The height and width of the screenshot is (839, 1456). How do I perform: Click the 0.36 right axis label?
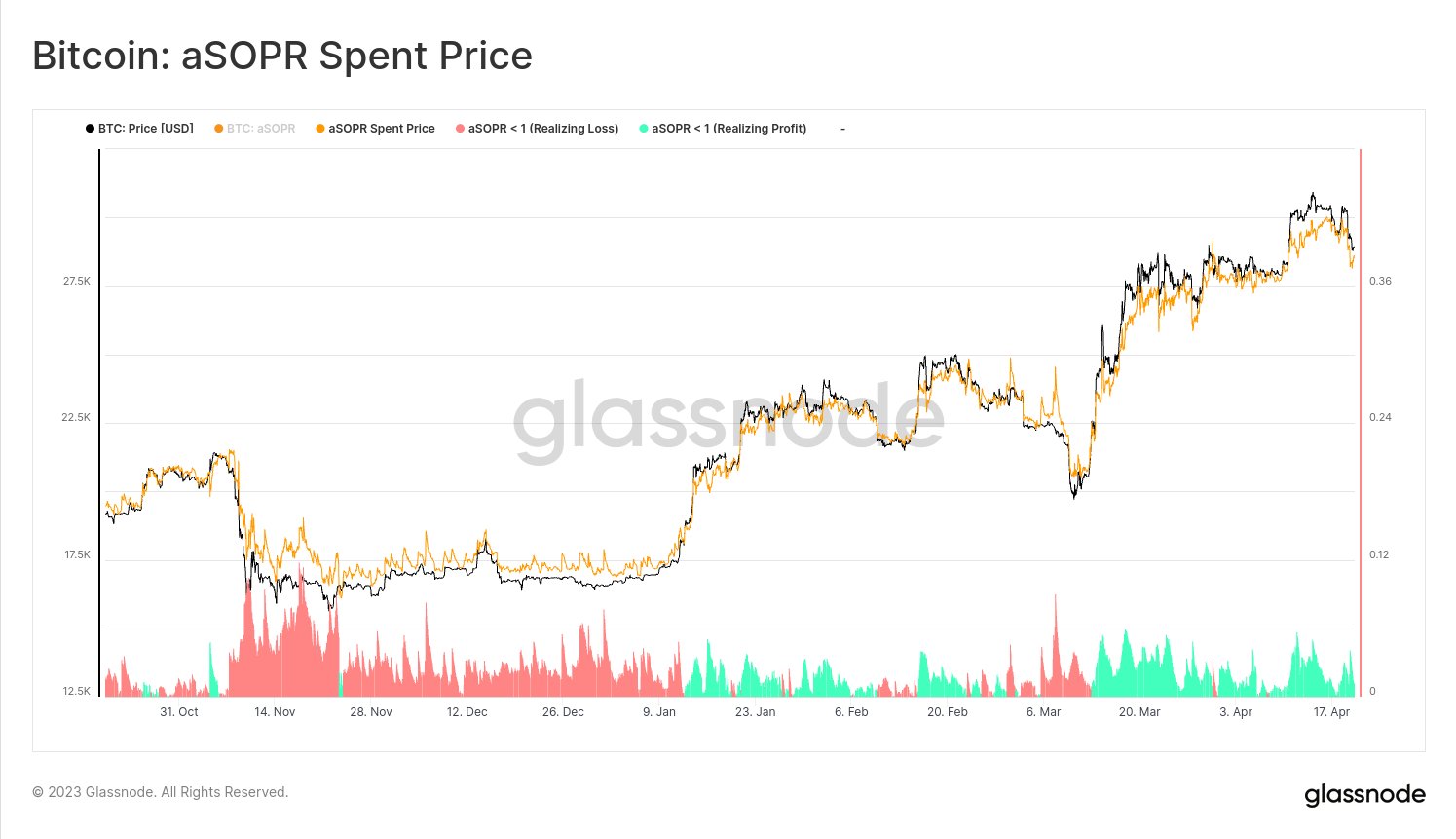pos(1380,281)
